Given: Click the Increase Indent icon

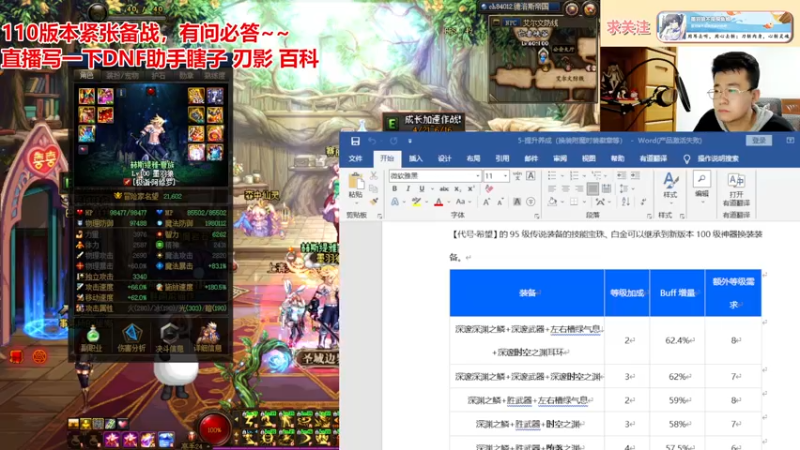Looking at the screenshot, I should tap(635, 176).
